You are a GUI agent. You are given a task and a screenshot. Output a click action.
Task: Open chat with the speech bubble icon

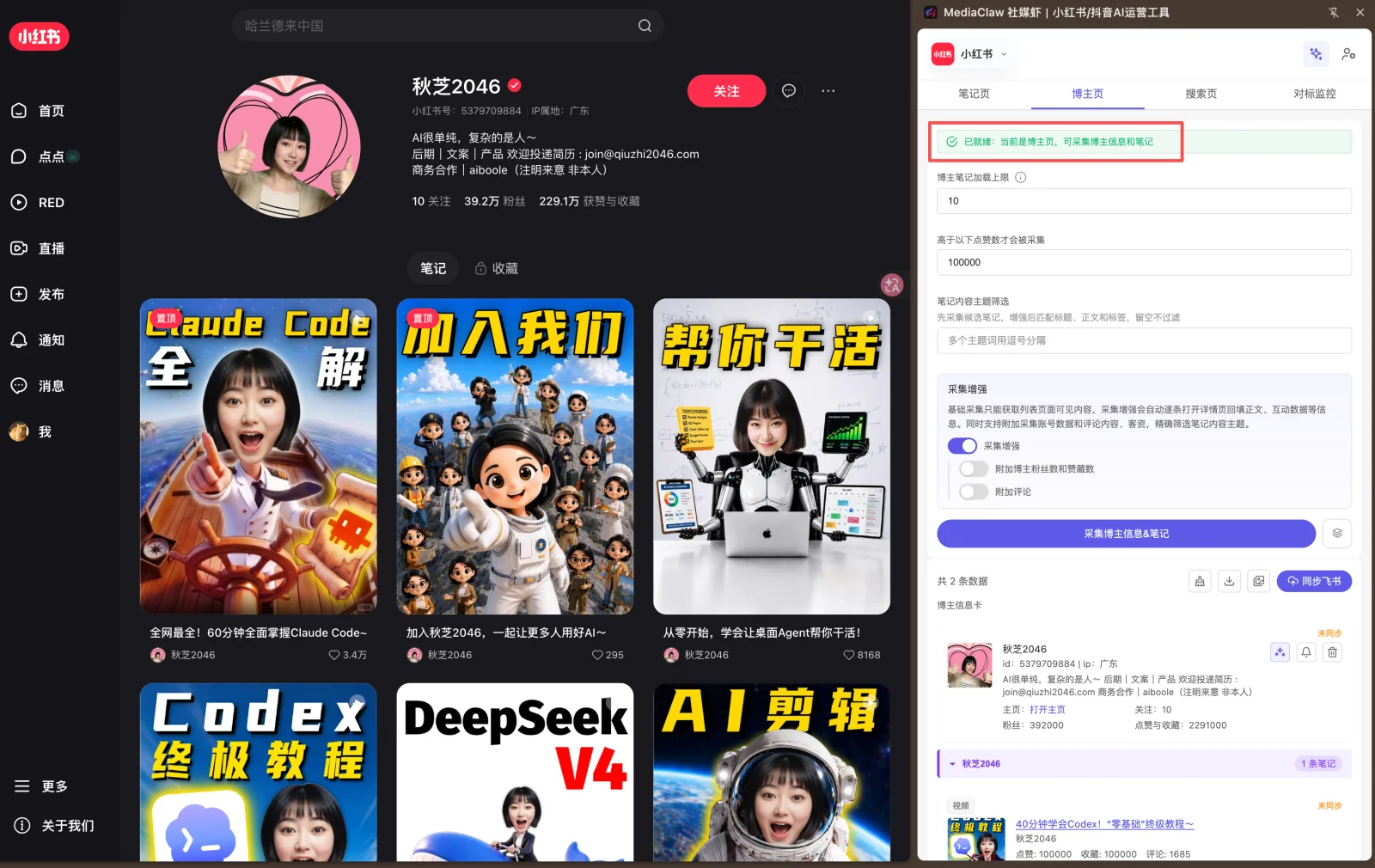pyautogui.click(x=789, y=91)
